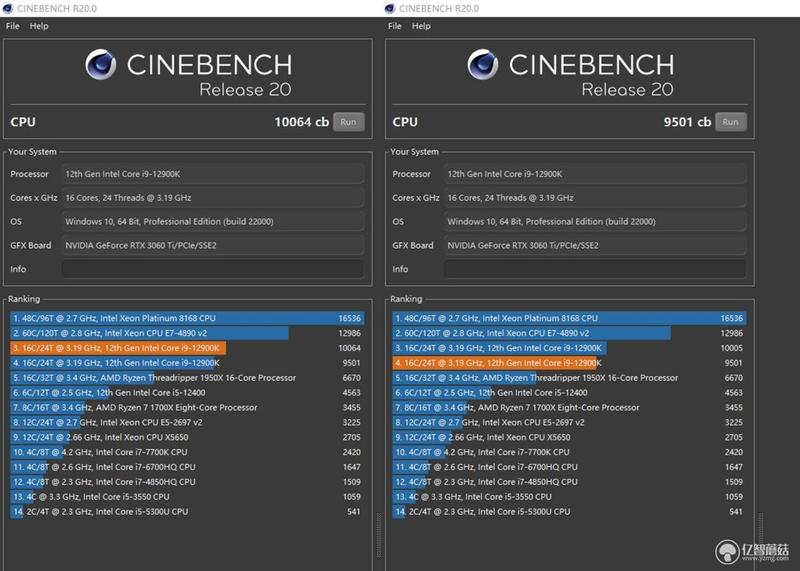Grab left window's vertical splitter handle
The image size is (800, 571).
[379, 535]
